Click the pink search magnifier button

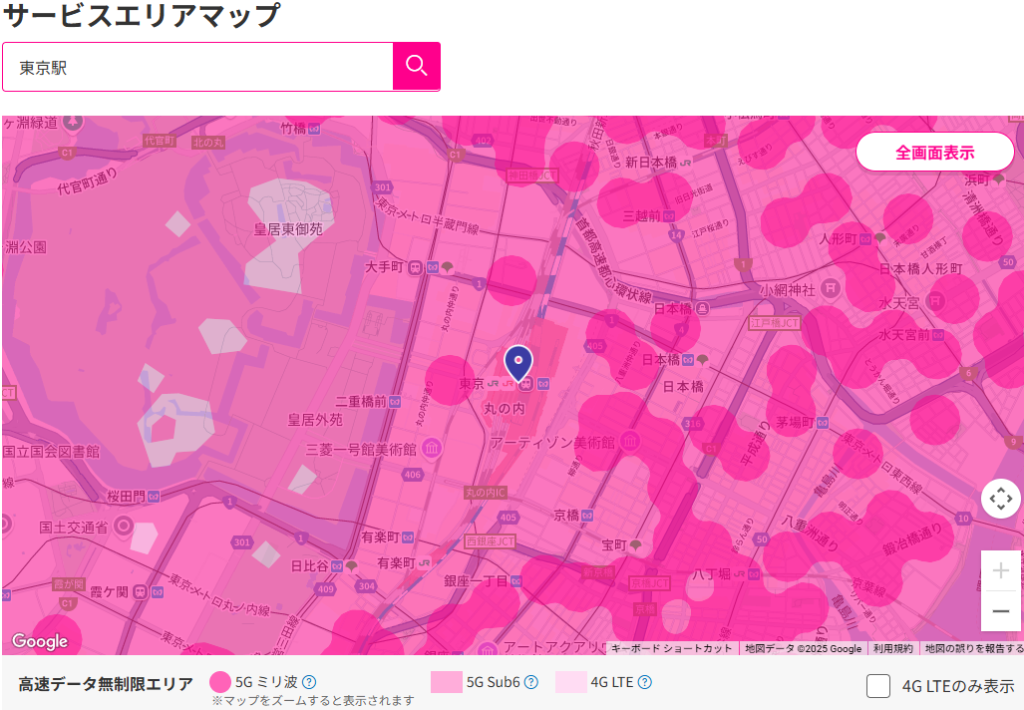[416, 66]
